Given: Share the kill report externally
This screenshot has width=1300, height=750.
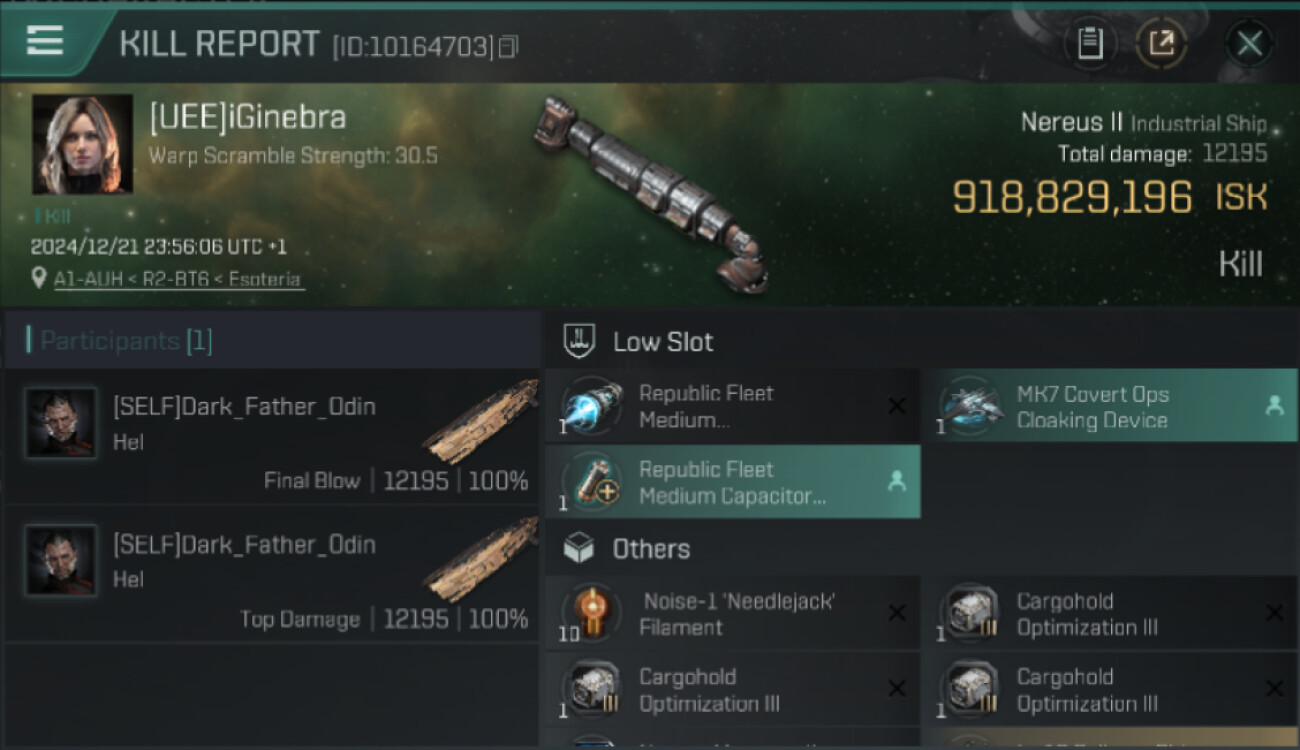Looking at the screenshot, I should [1161, 43].
